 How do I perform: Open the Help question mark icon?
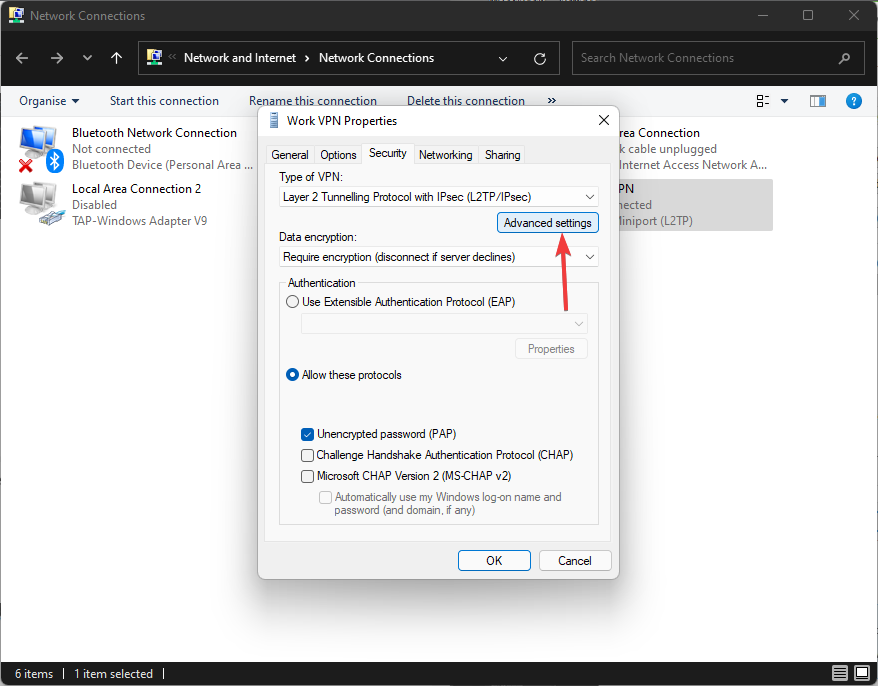point(853,101)
